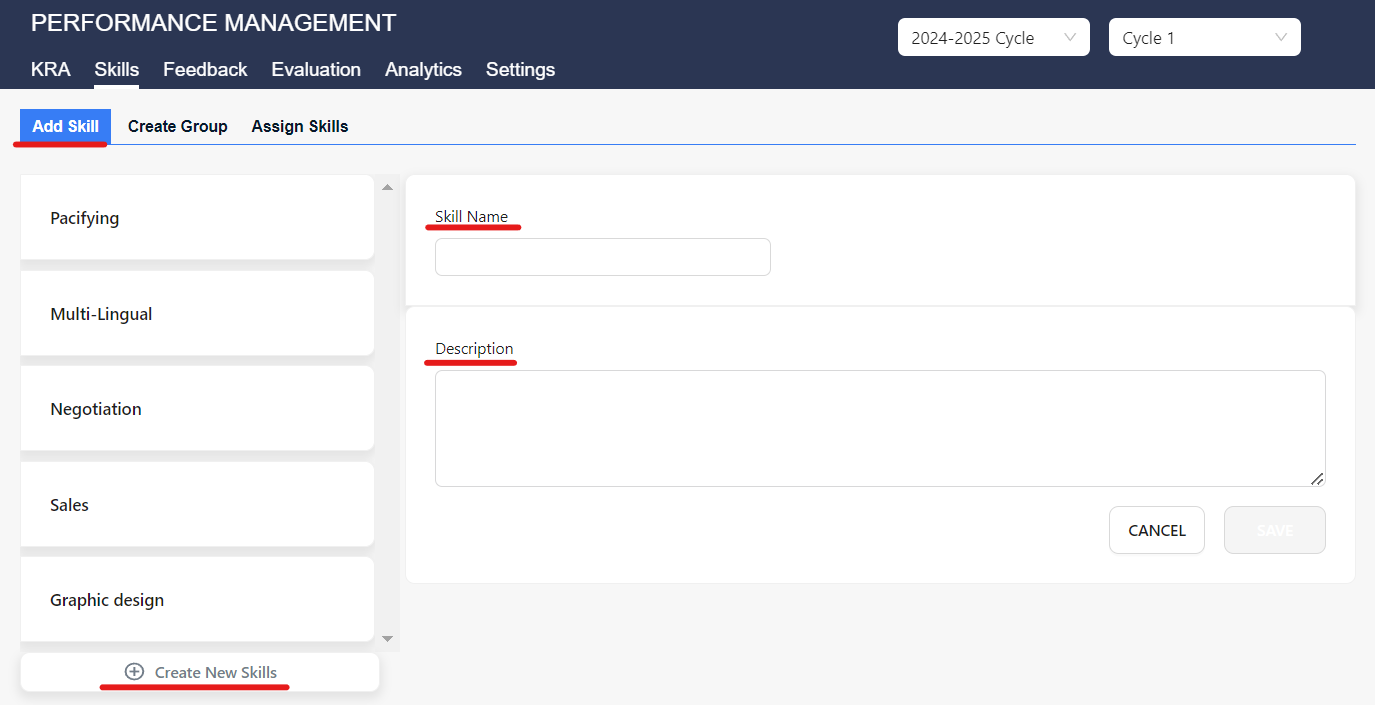Go to the Analytics section
1375x705 pixels.
point(423,69)
